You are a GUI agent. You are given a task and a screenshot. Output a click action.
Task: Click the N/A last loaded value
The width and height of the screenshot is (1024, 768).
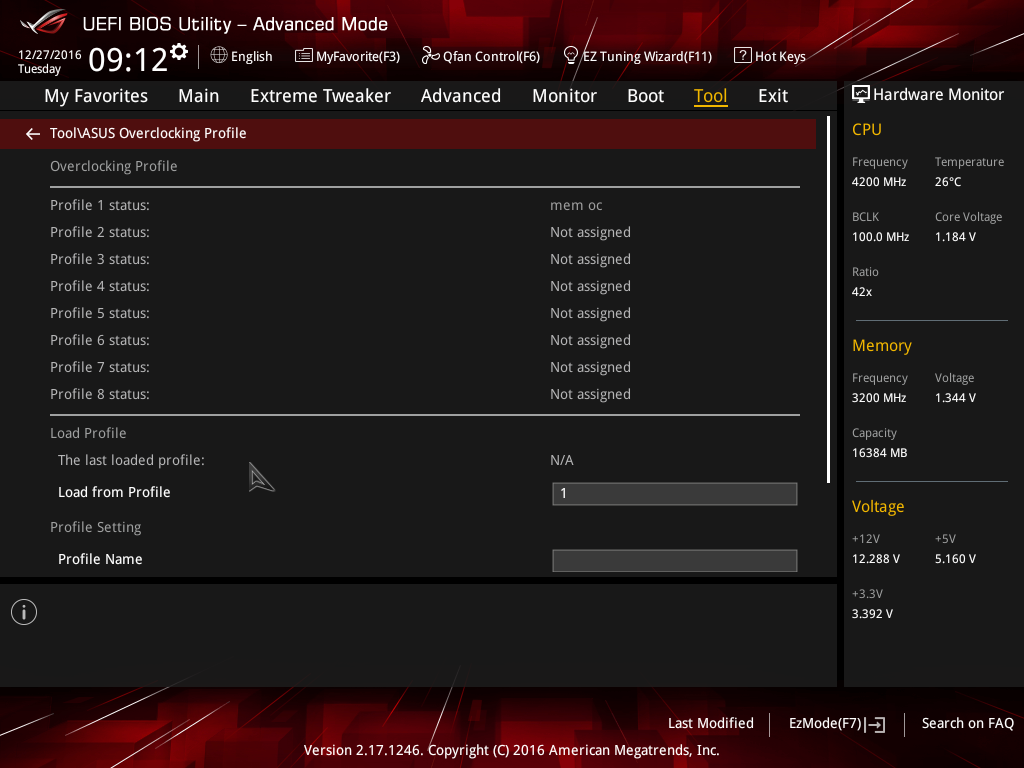click(562, 460)
